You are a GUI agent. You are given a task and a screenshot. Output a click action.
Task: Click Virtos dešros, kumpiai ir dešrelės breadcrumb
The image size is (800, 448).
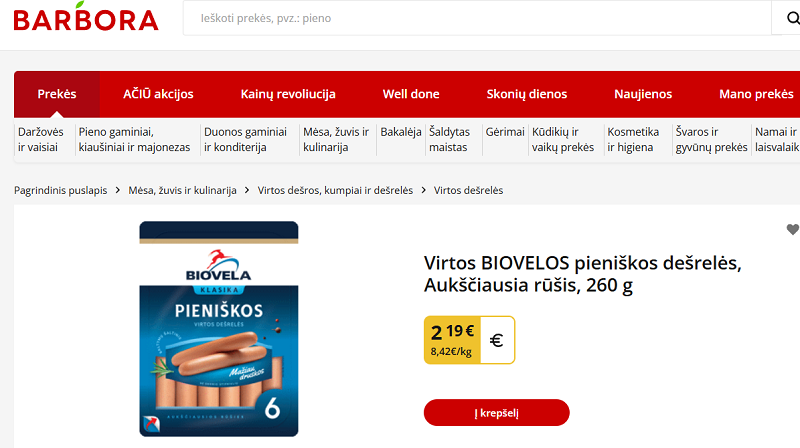[335, 190]
